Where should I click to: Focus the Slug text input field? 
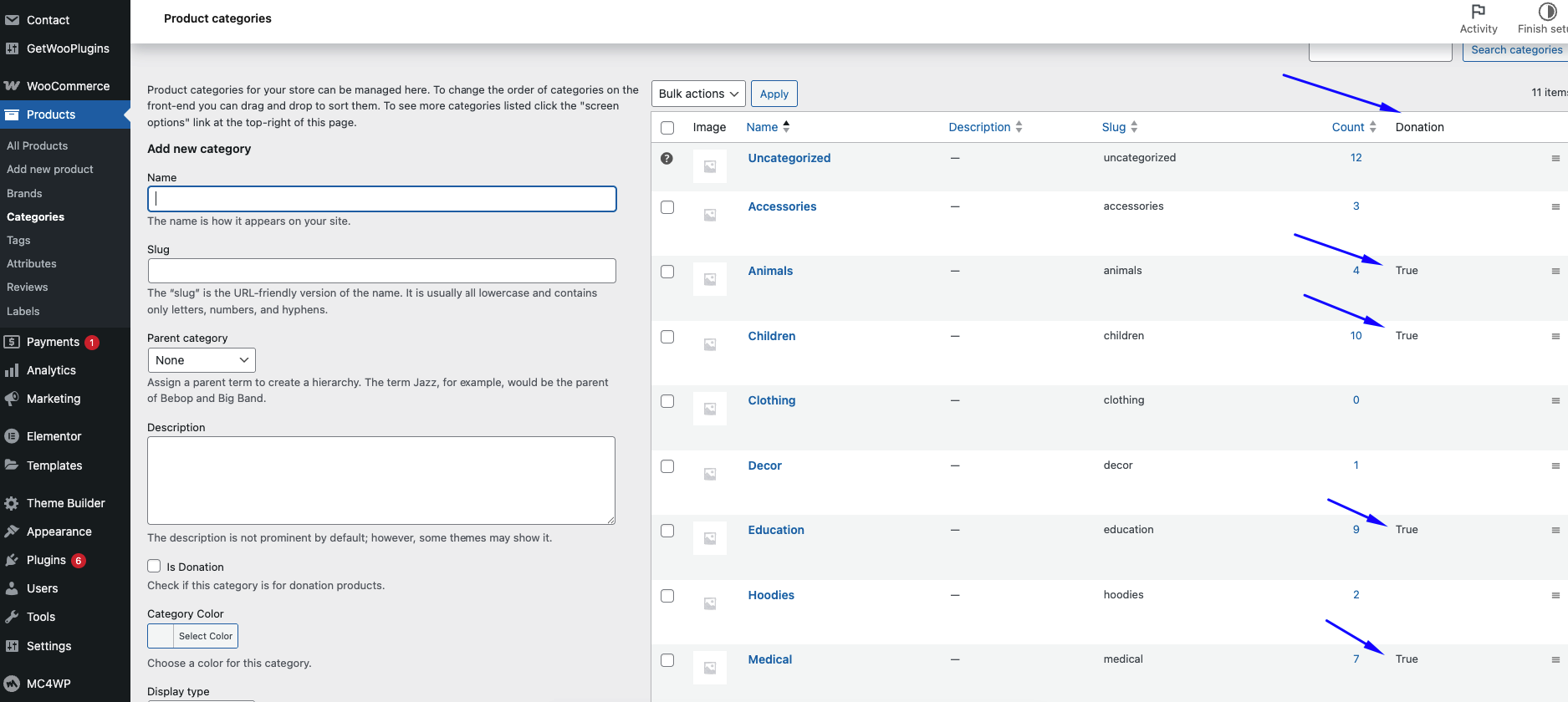pyautogui.click(x=381, y=271)
